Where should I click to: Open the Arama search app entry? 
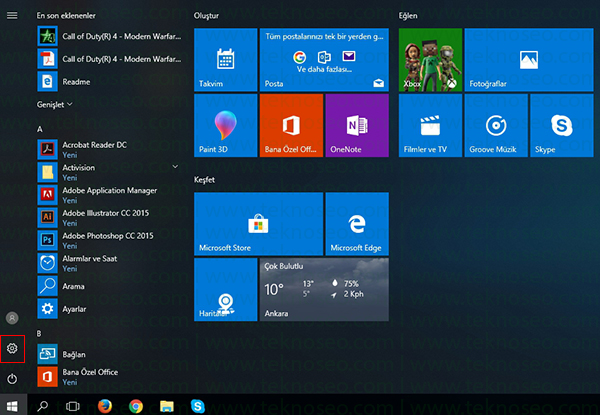(x=109, y=286)
